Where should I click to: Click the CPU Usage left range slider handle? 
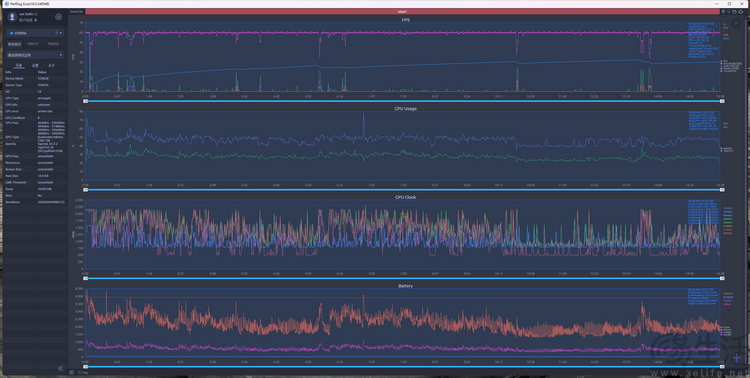pos(86,189)
